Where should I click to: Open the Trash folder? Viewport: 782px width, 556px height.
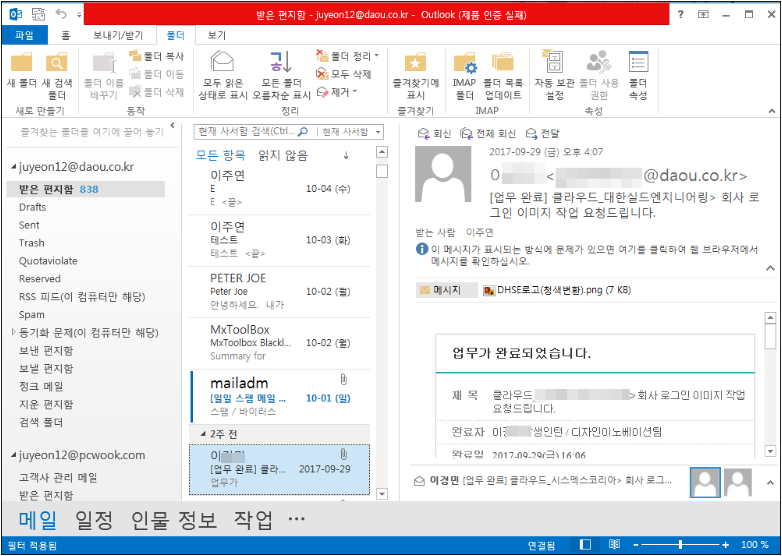pos(31,243)
